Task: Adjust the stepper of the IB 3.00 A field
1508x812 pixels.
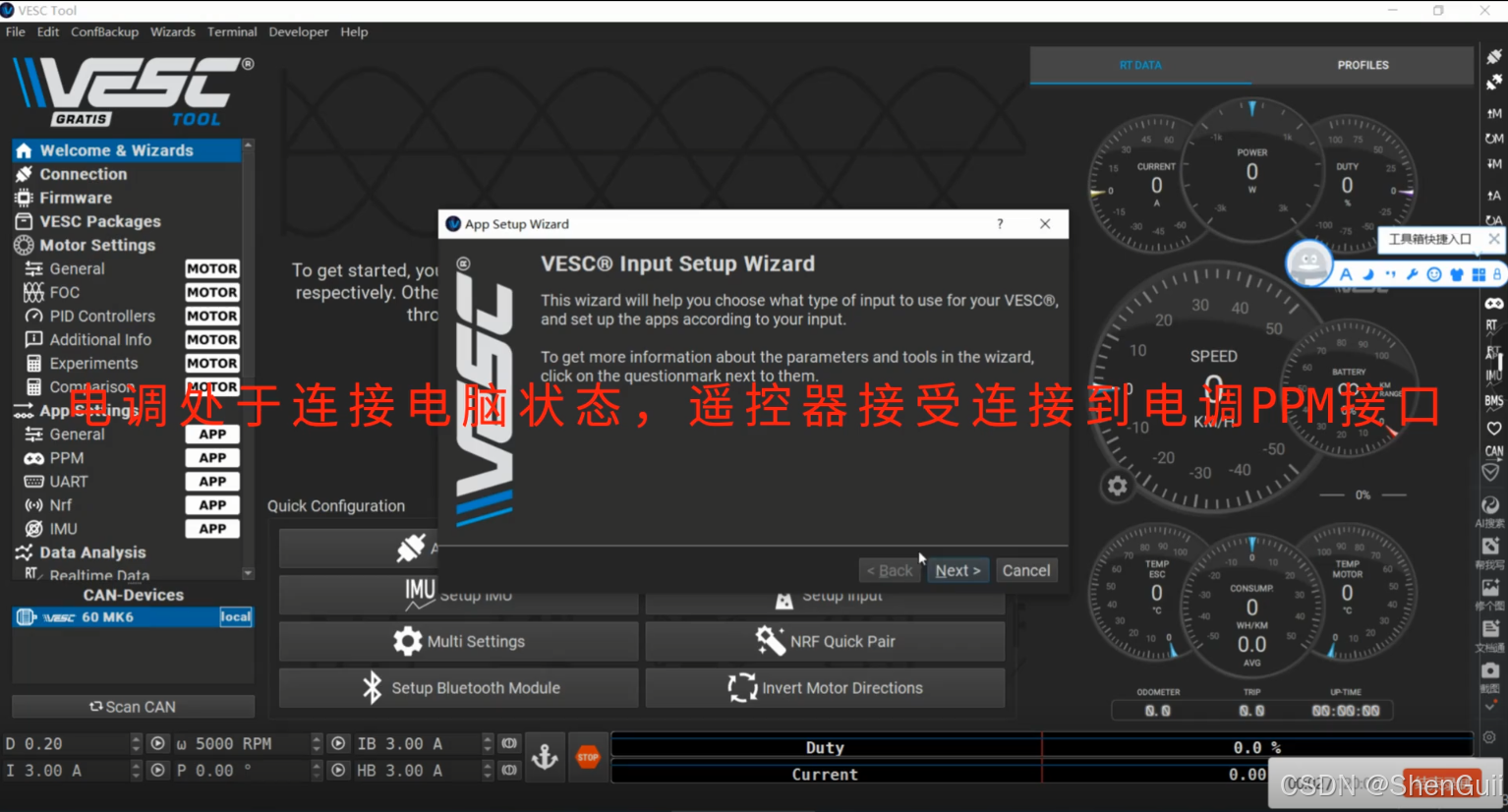Action: pyautogui.click(x=488, y=743)
